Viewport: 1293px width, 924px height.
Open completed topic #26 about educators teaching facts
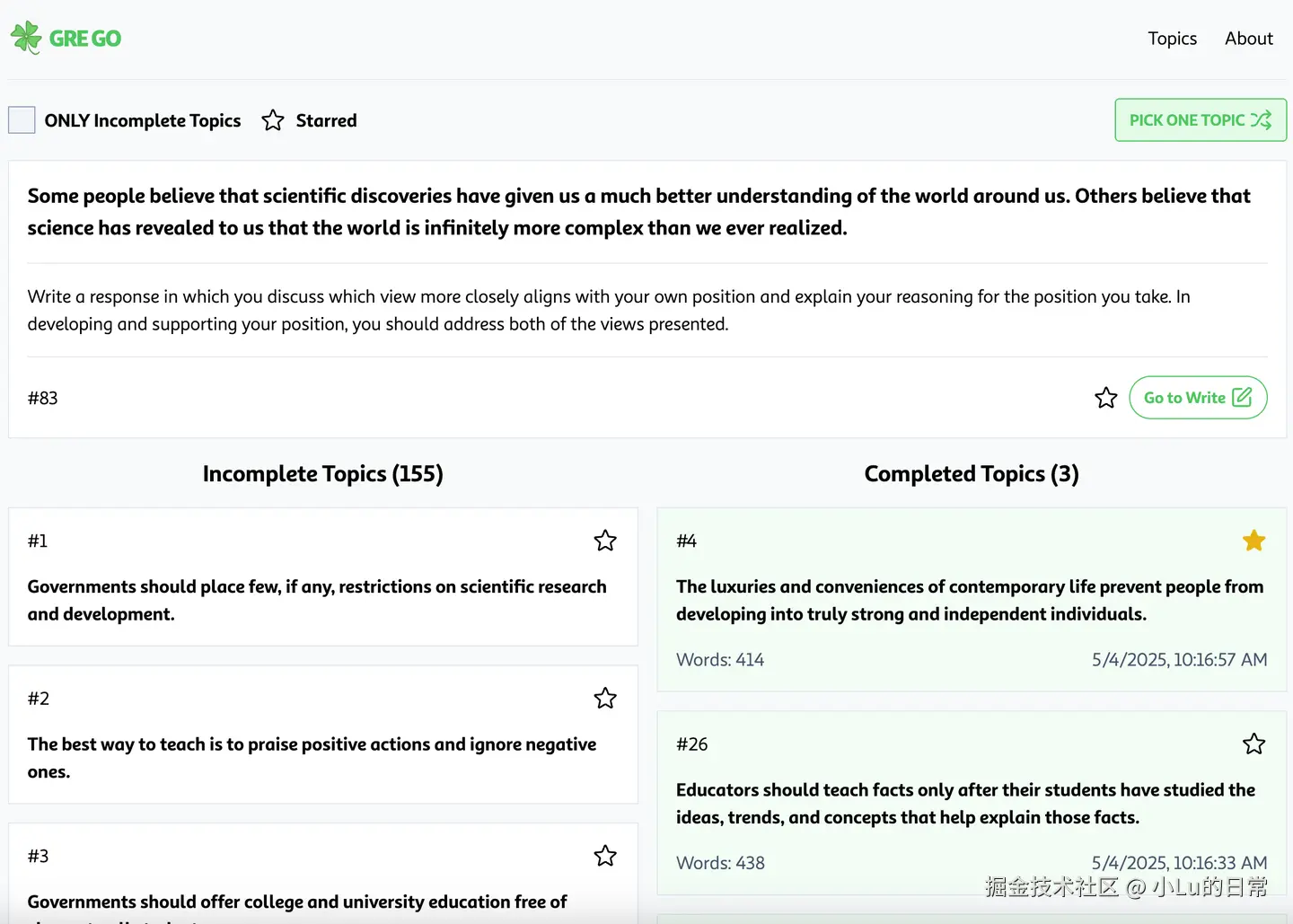965,803
